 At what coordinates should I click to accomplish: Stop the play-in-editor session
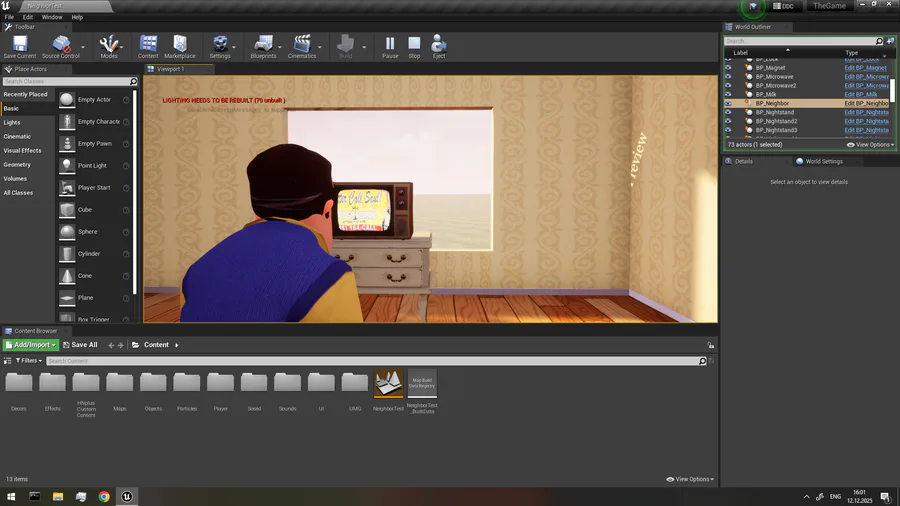[414, 46]
